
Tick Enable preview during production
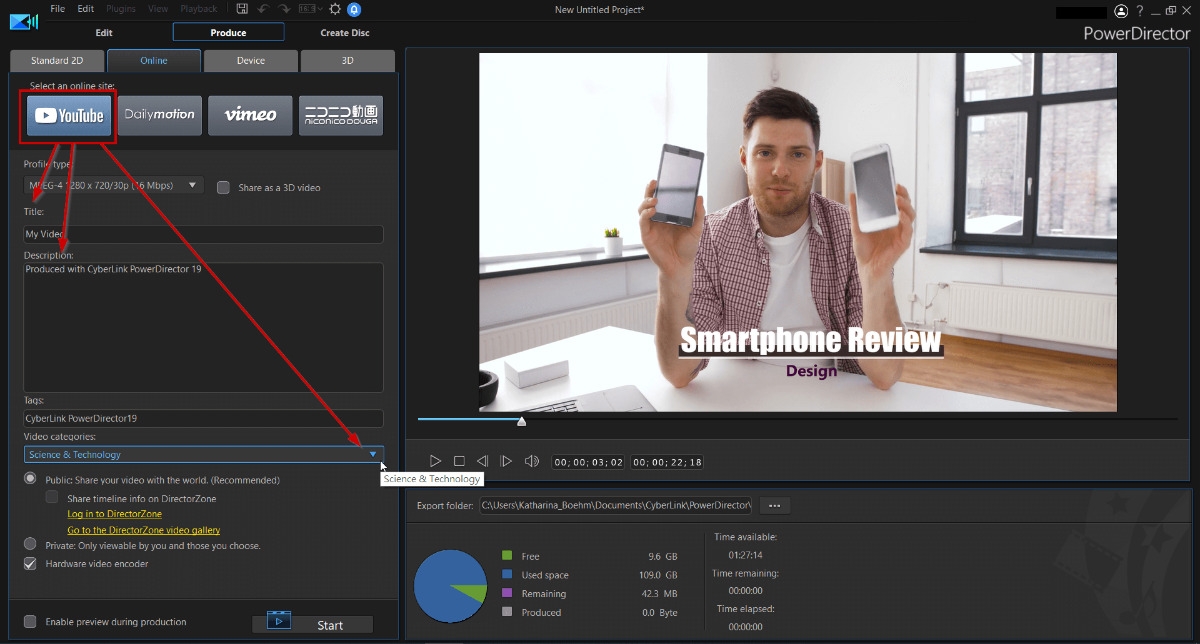pyautogui.click(x=30, y=622)
